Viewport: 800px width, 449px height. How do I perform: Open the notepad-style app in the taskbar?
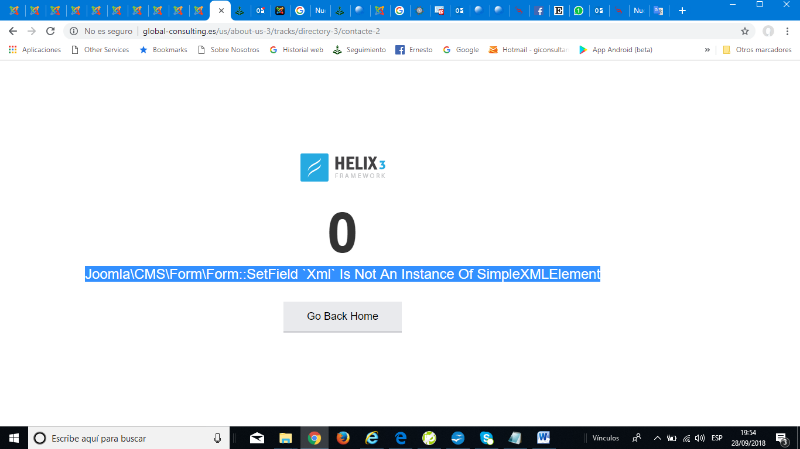[x=515, y=438]
